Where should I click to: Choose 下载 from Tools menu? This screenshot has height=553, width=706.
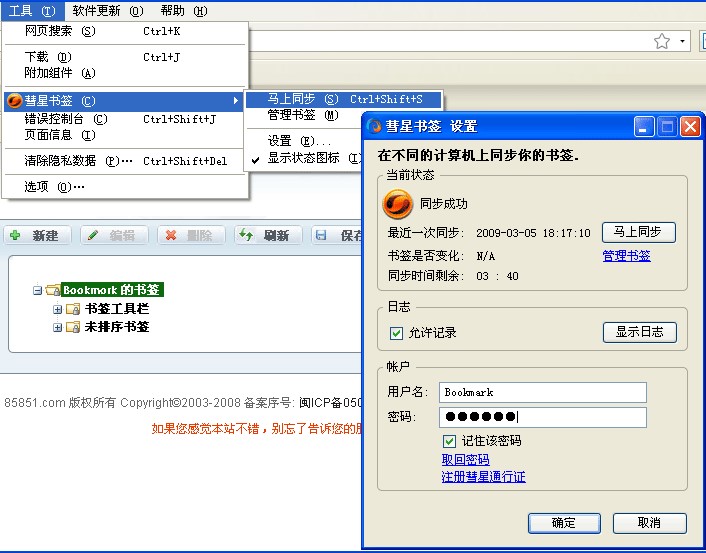[x=125, y=57]
